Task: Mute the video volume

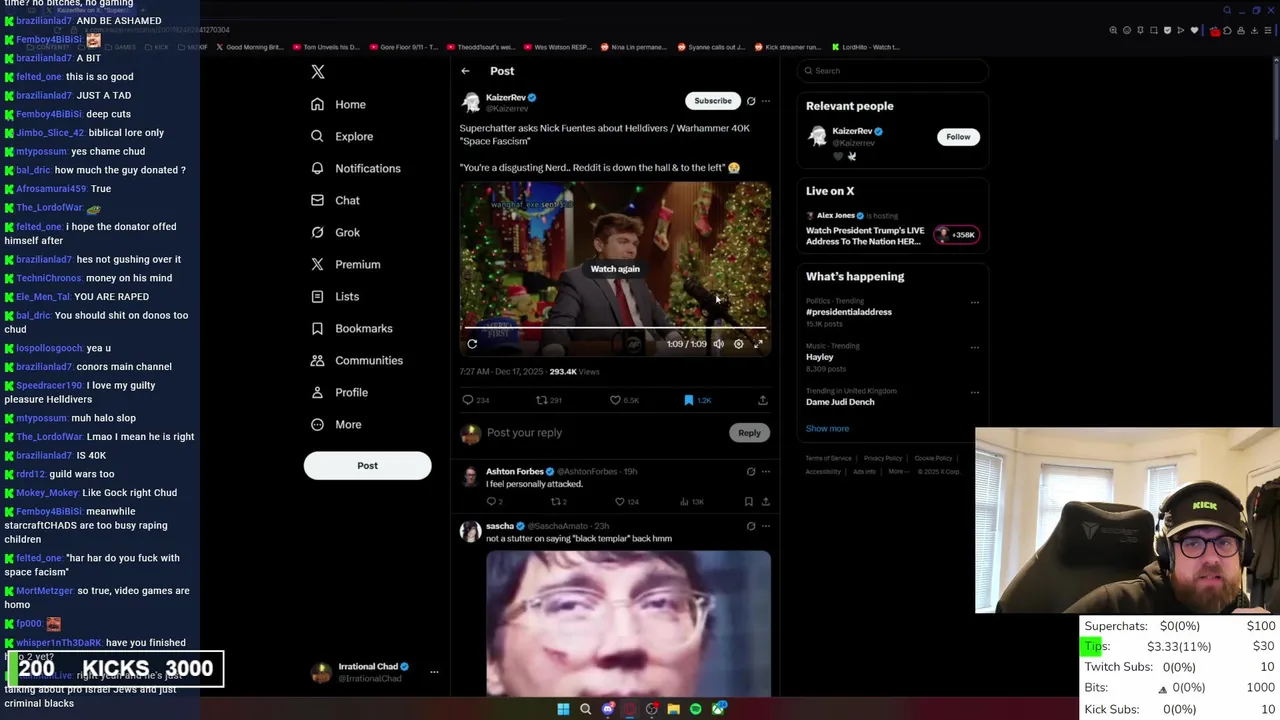Action: (718, 344)
